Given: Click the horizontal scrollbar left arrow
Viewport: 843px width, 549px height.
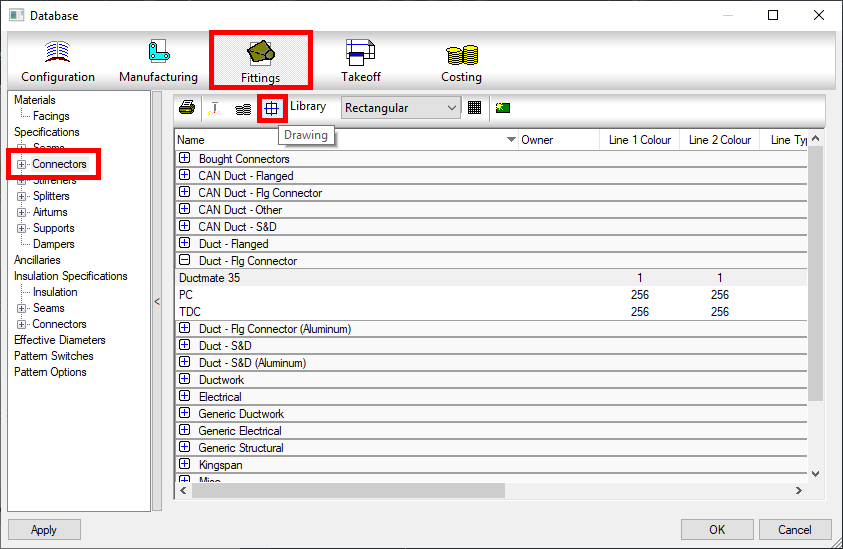Looking at the screenshot, I should click(183, 490).
